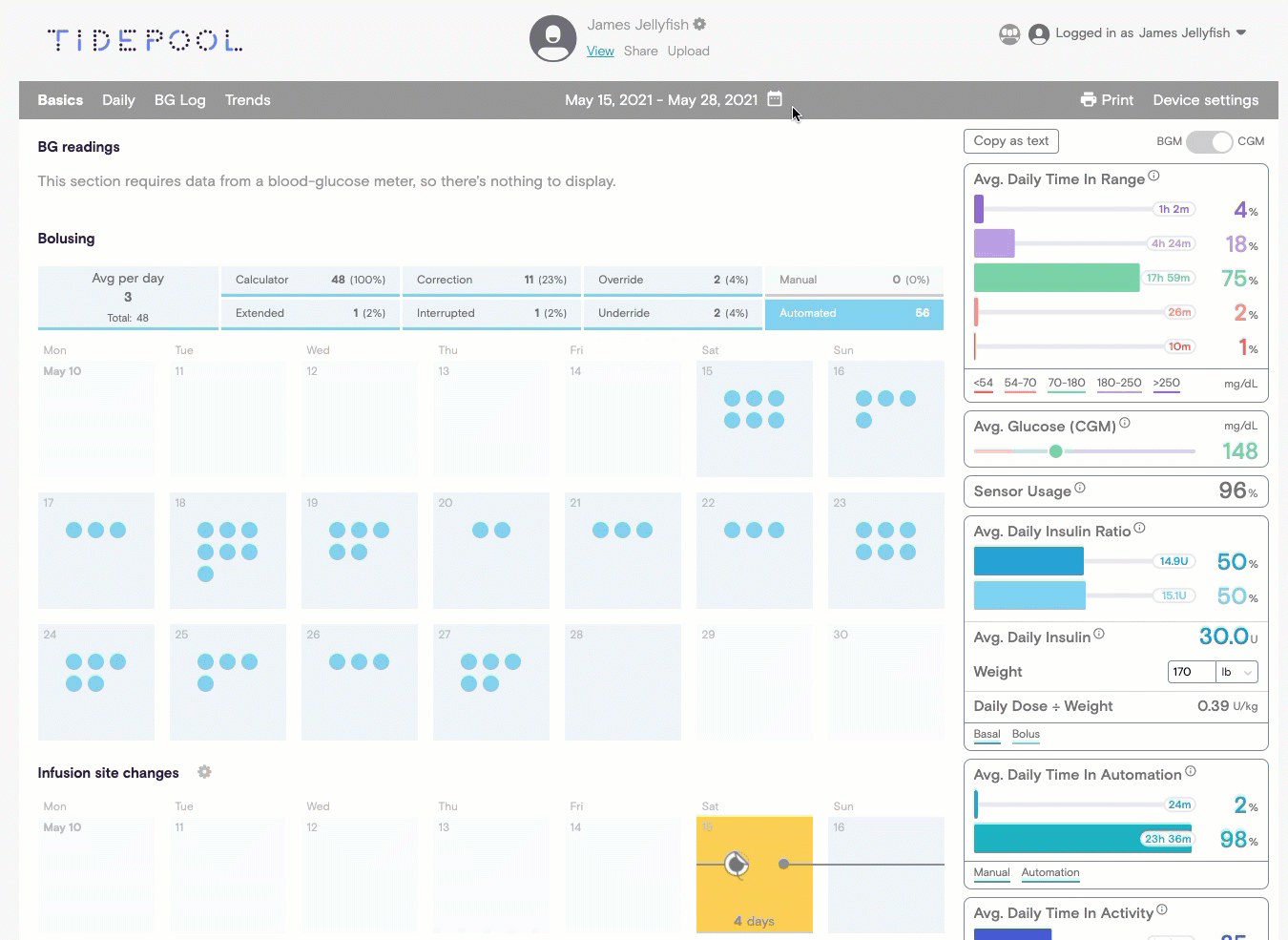
Task: Switch to the Basics tab
Action: (x=60, y=100)
